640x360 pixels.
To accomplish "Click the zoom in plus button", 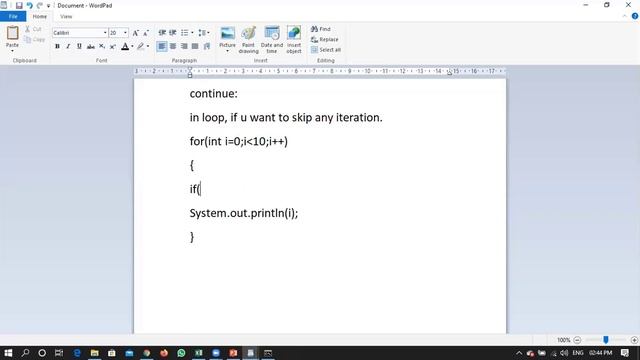I will 634,340.
